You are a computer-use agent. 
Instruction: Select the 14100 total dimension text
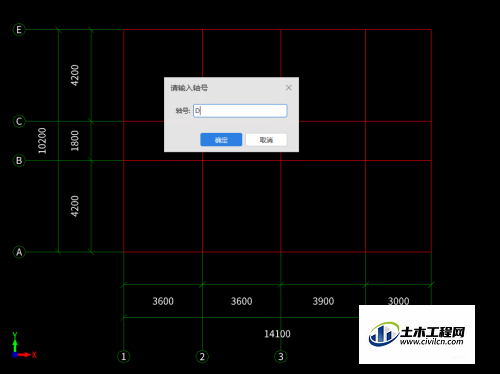pyautogui.click(x=277, y=334)
